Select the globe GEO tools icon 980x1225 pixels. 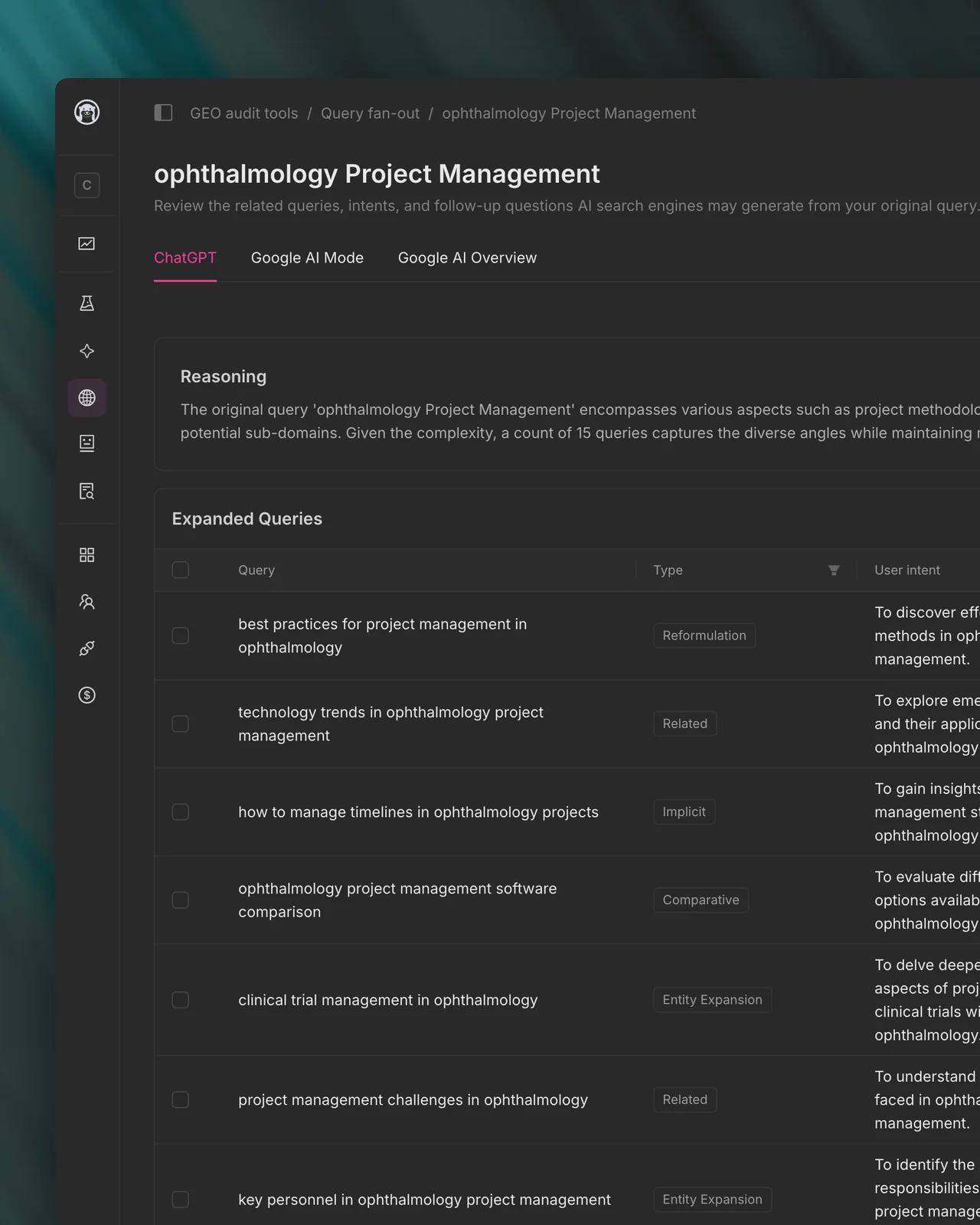87,397
